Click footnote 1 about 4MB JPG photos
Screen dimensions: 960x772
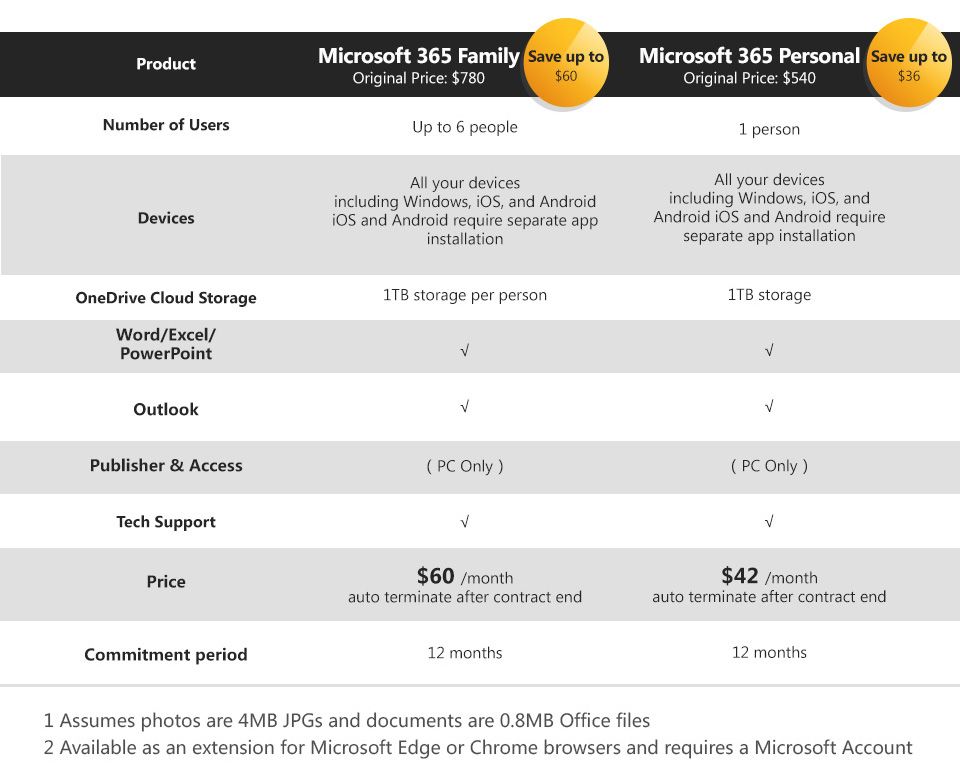(347, 720)
